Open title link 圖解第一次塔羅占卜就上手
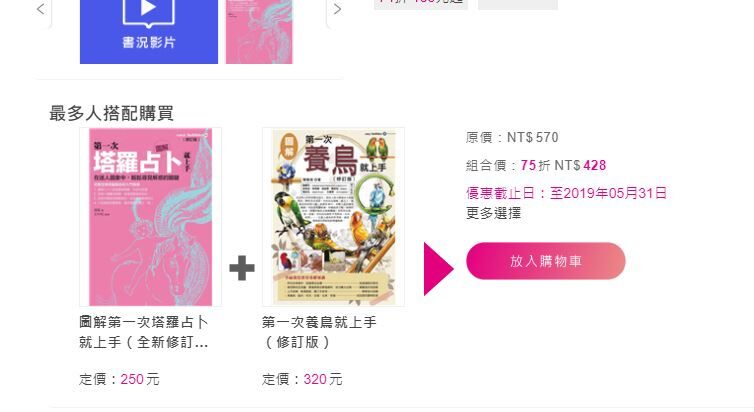Screen dimensions: 754x412 (144, 332)
